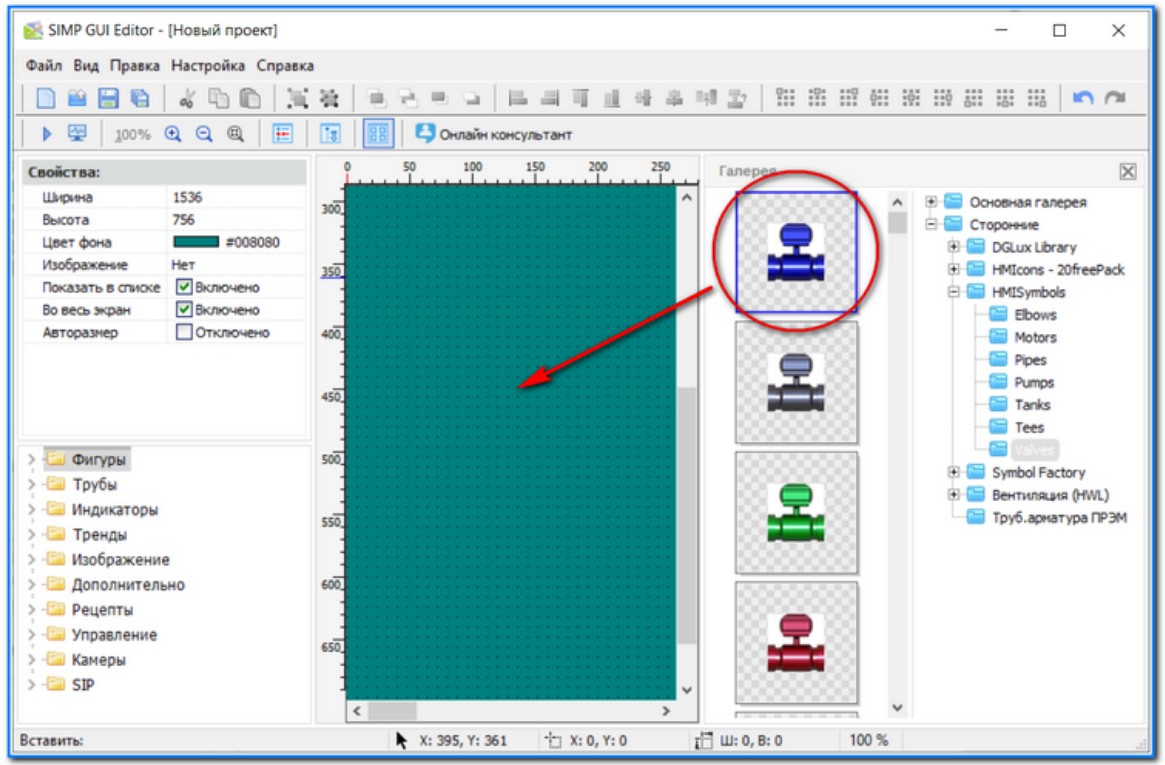Image resolution: width=1165 pixels, height=765 pixels.
Task: Anchor object to the center of grid
Action: 911,98
